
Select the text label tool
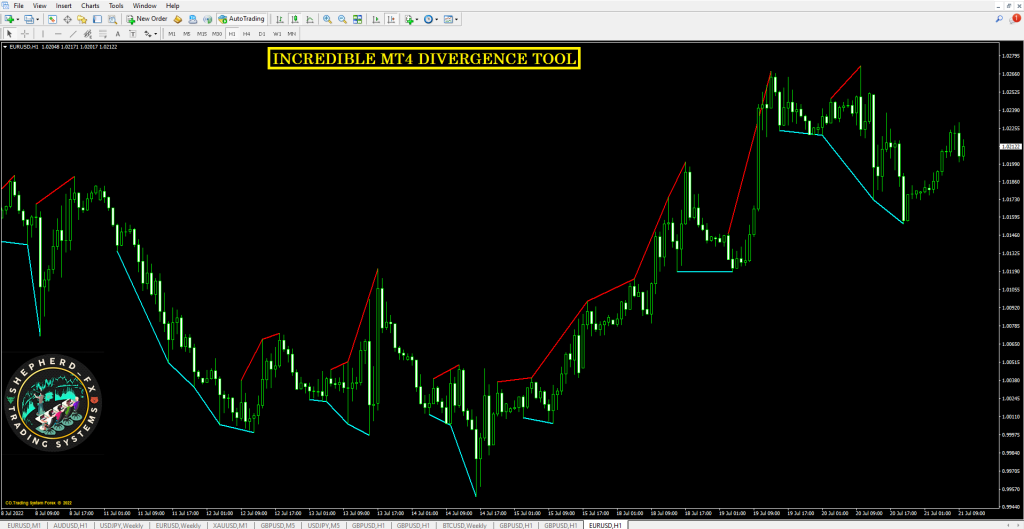[117, 34]
